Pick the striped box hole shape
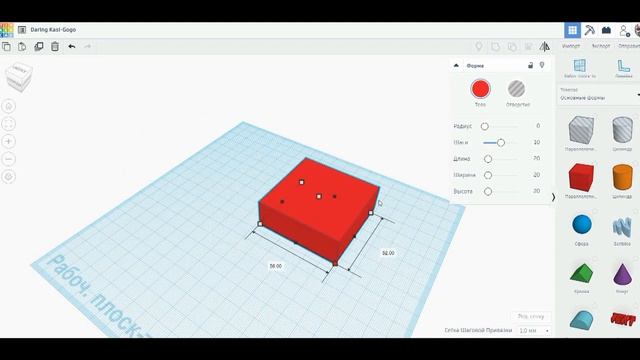Viewport: 640px width, 360px height. click(581, 130)
